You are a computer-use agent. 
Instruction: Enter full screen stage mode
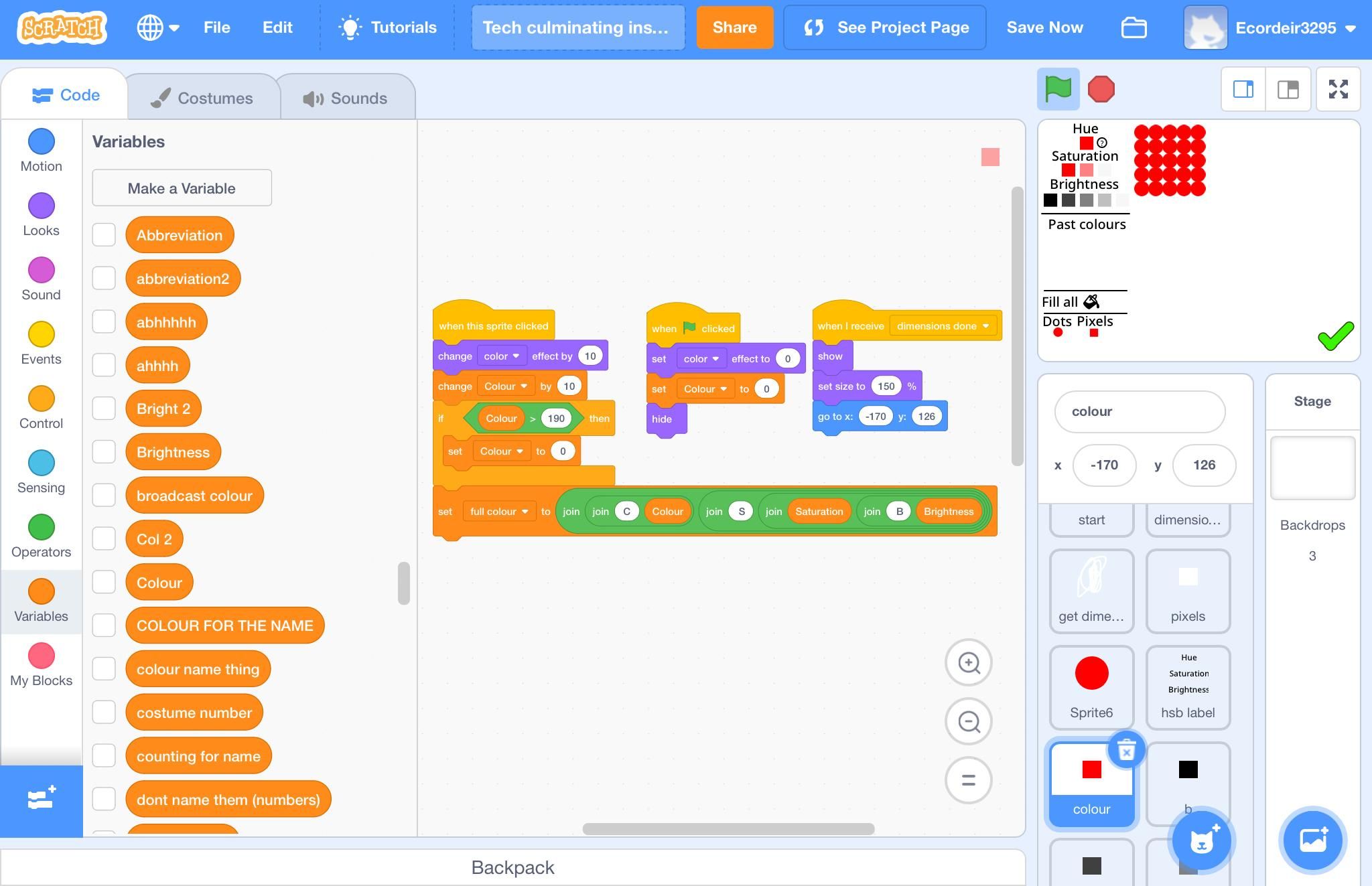click(1338, 88)
